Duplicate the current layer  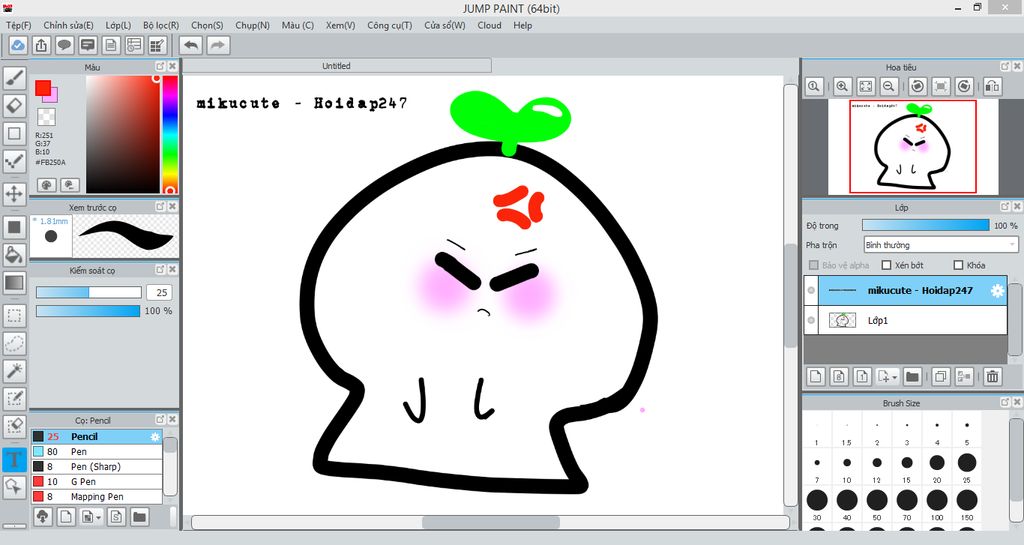click(940, 376)
